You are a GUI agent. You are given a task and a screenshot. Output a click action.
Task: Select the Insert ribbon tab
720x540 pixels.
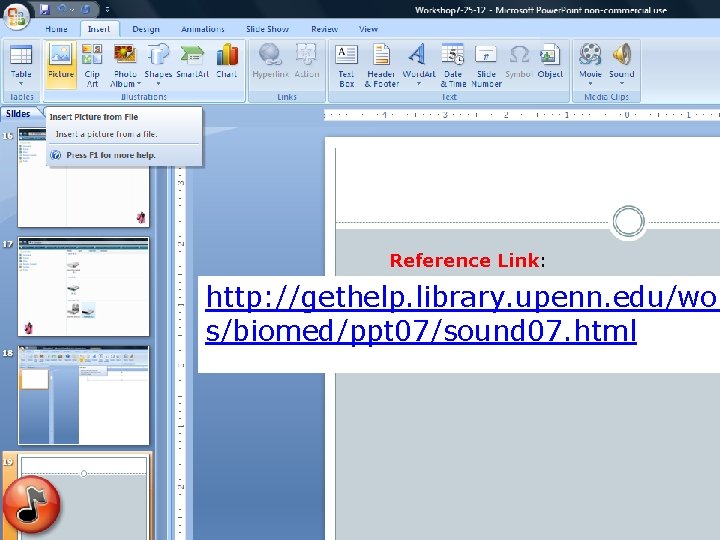tap(99, 29)
